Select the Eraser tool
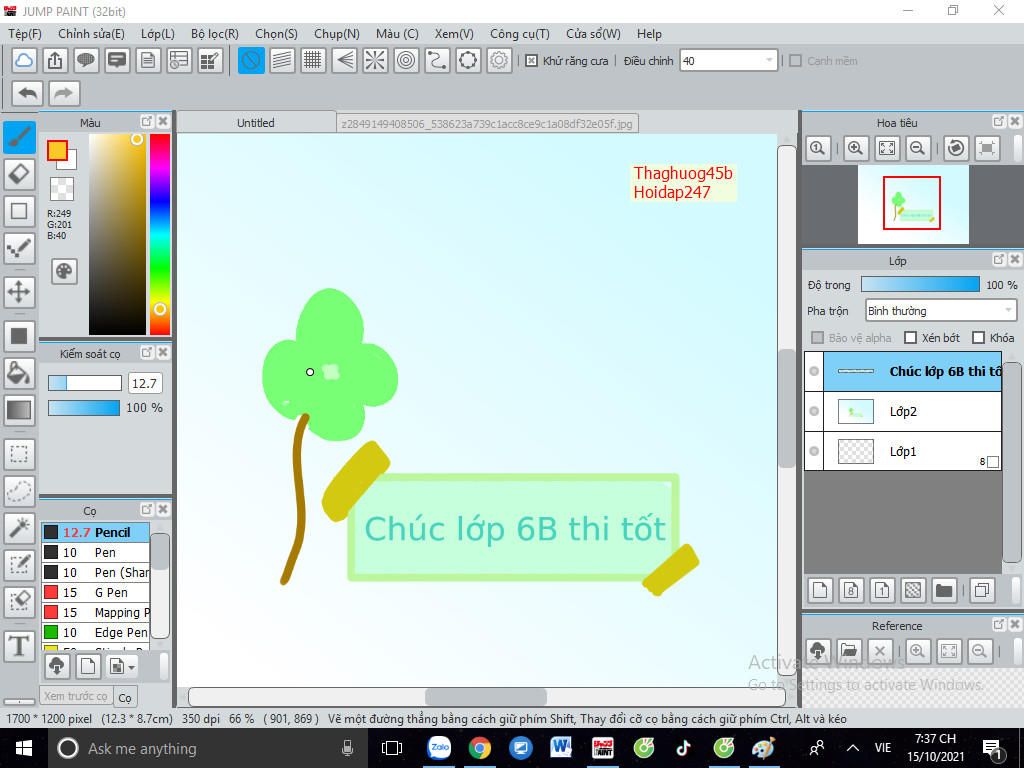This screenshot has width=1024, height=768. tap(19, 174)
